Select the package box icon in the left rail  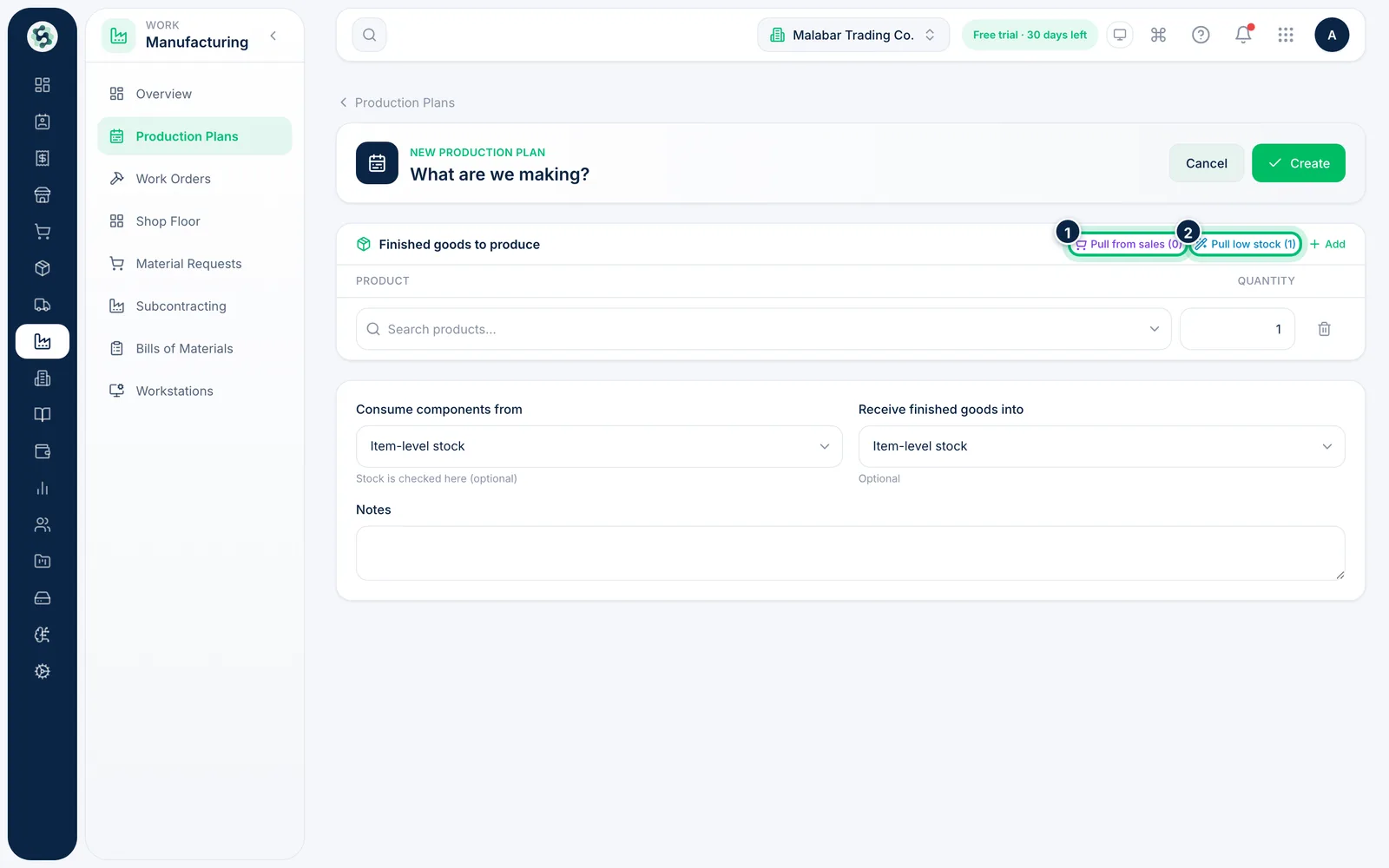point(42,268)
